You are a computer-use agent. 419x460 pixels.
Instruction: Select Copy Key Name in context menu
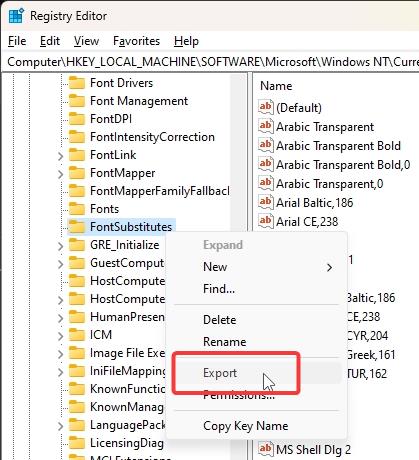coord(257,426)
